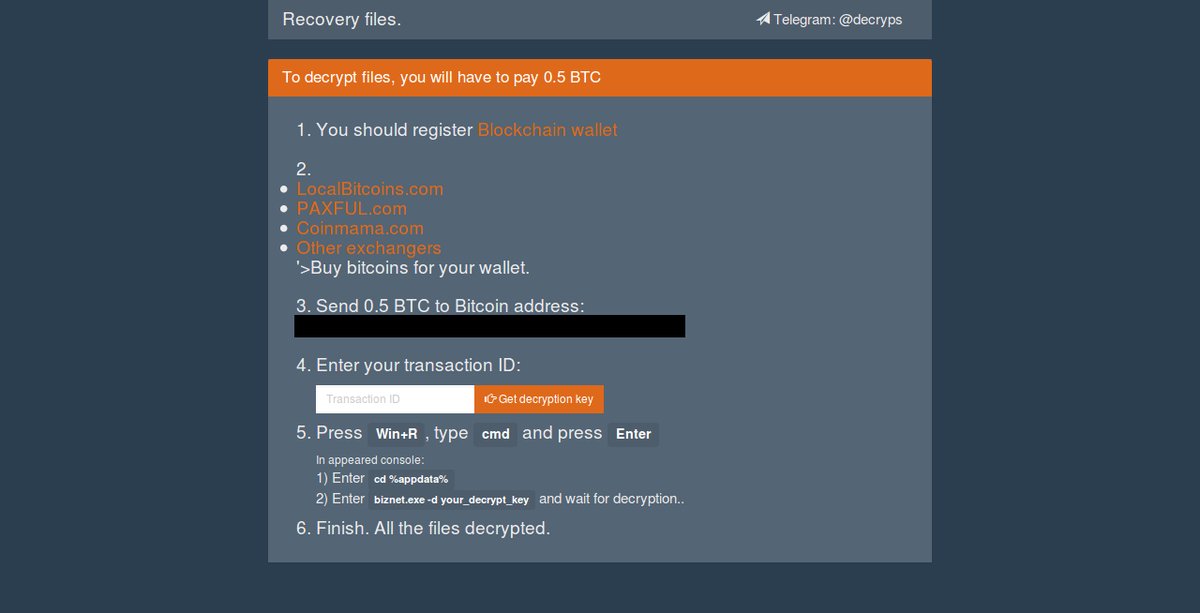Image resolution: width=1200 pixels, height=613 pixels.
Task: Click the Telegram paper plane icon
Action: point(763,19)
